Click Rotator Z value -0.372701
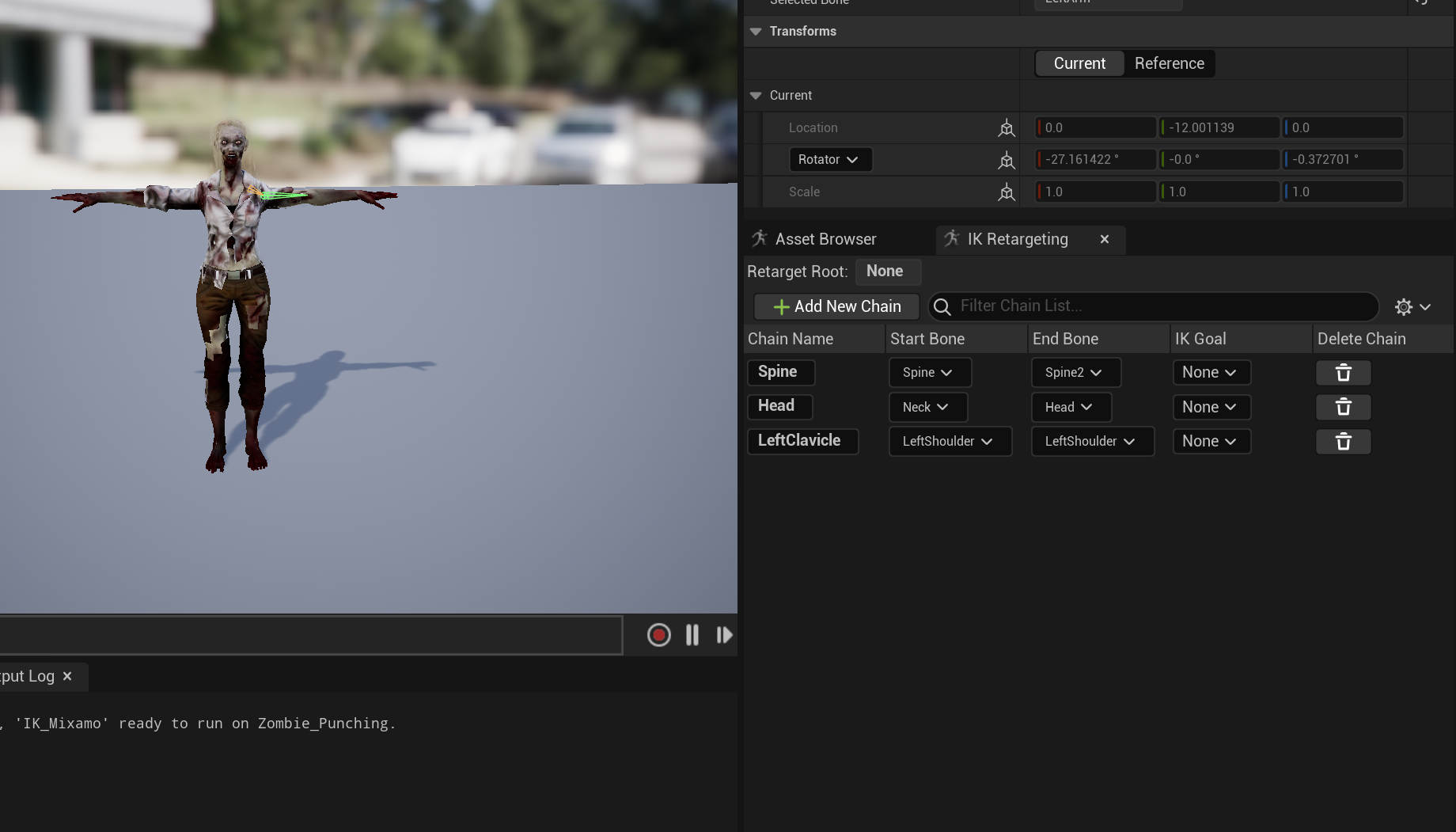The image size is (1456, 832). pyautogui.click(x=1343, y=159)
